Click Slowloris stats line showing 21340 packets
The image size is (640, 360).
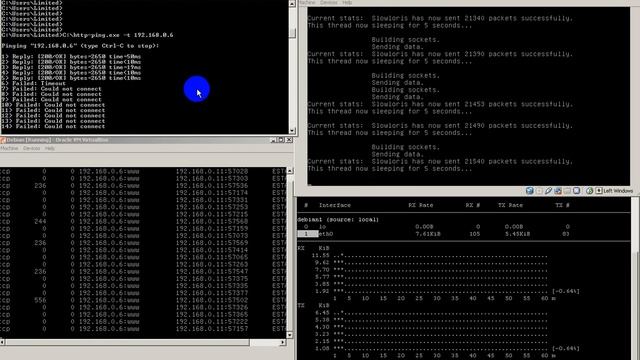(x=440, y=18)
